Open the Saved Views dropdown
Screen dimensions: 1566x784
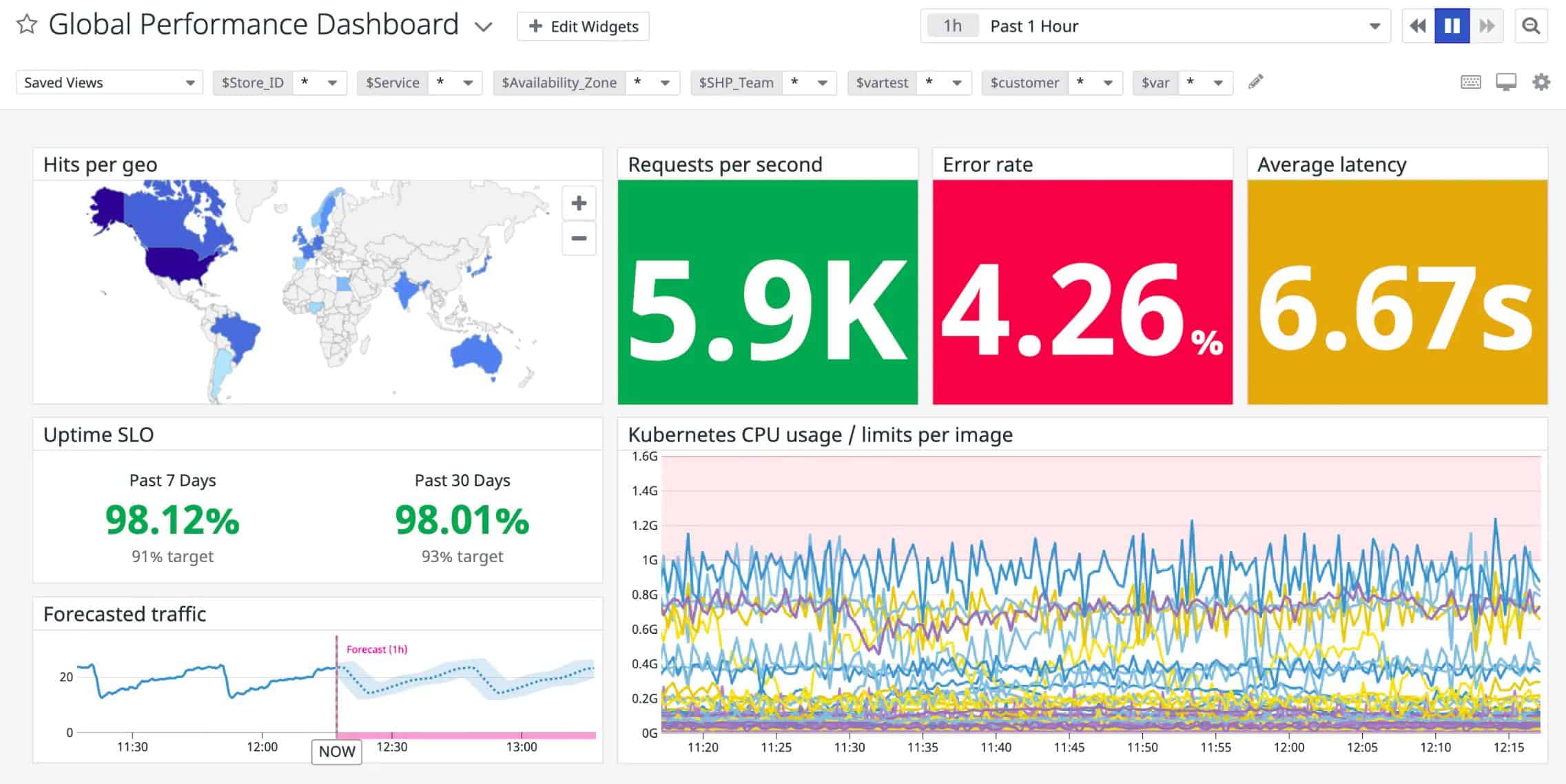click(x=191, y=82)
